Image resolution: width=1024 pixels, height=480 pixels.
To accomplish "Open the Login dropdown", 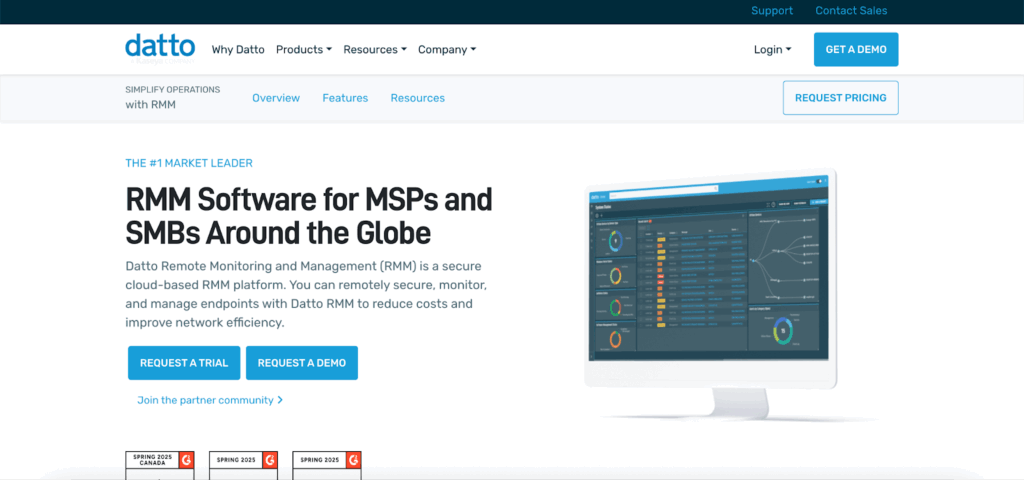I will (x=772, y=50).
